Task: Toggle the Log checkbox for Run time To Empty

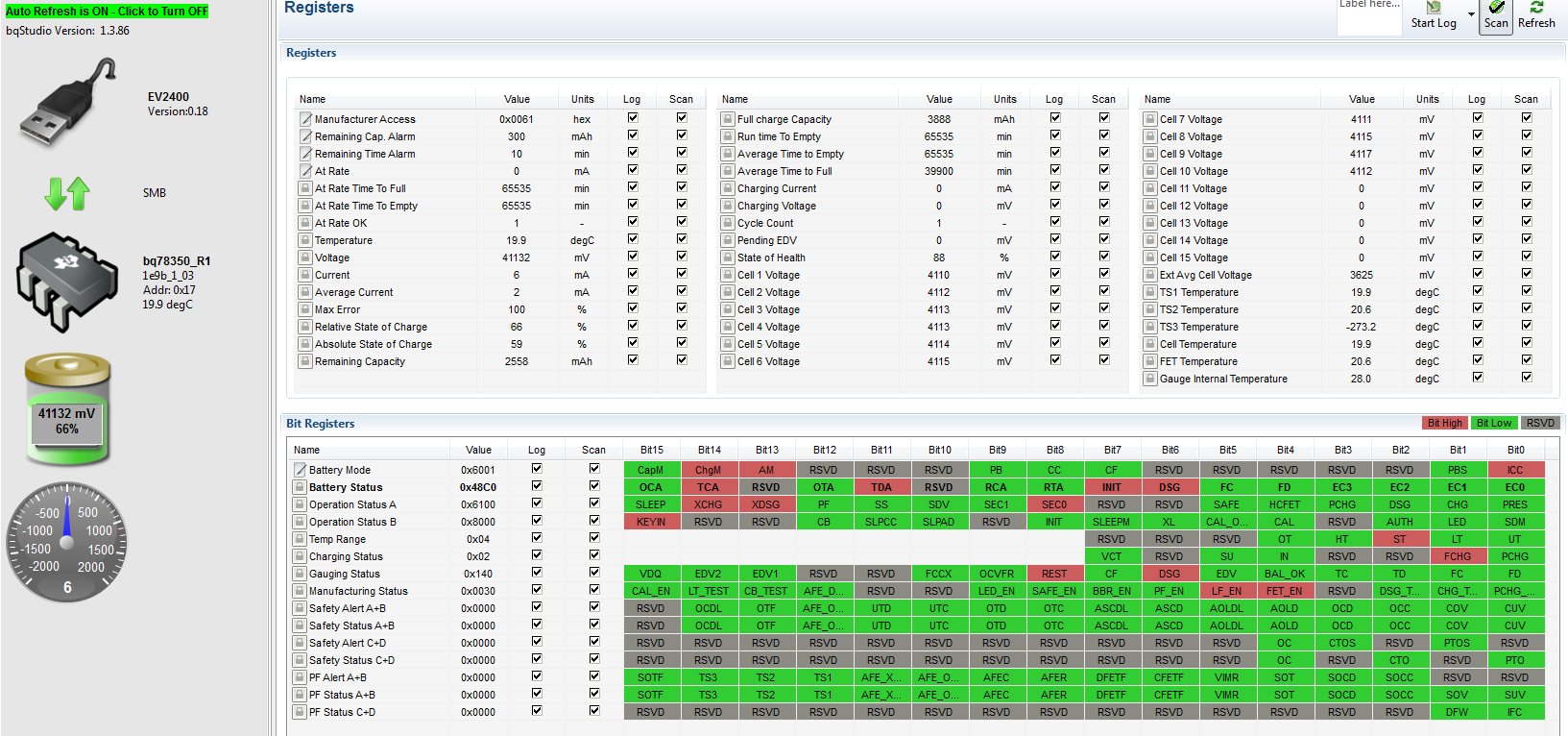Action: coord(1055,135)
